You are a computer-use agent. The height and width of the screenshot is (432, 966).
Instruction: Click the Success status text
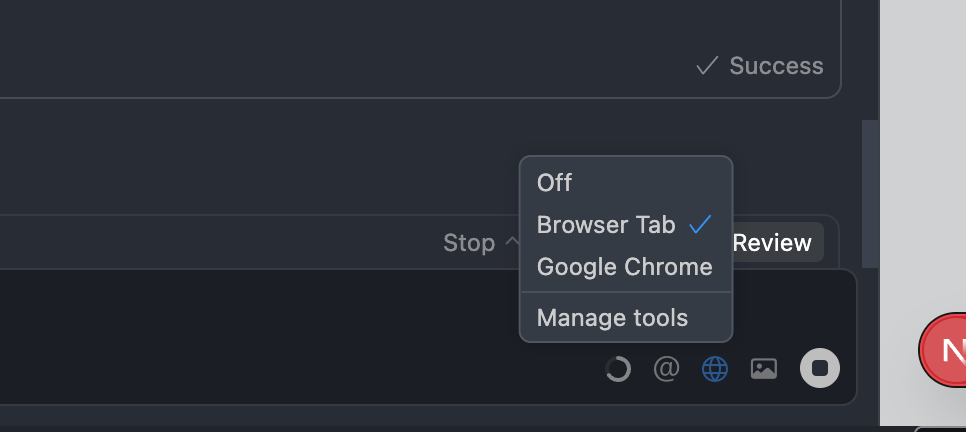(776, 66)
